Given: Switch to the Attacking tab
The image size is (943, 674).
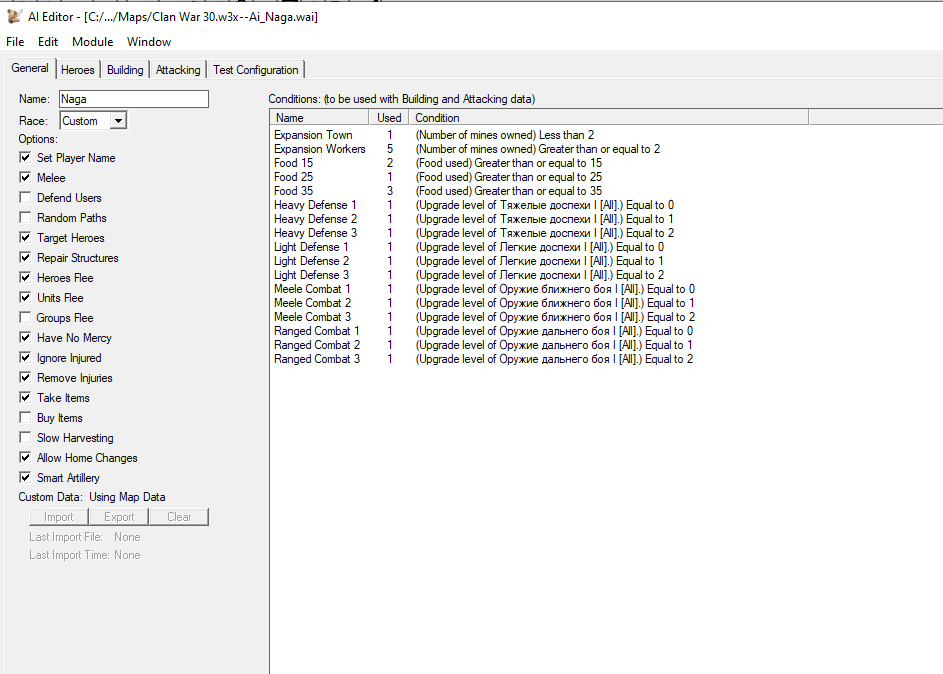Looking at the screenshot, I should click(178, 70).
